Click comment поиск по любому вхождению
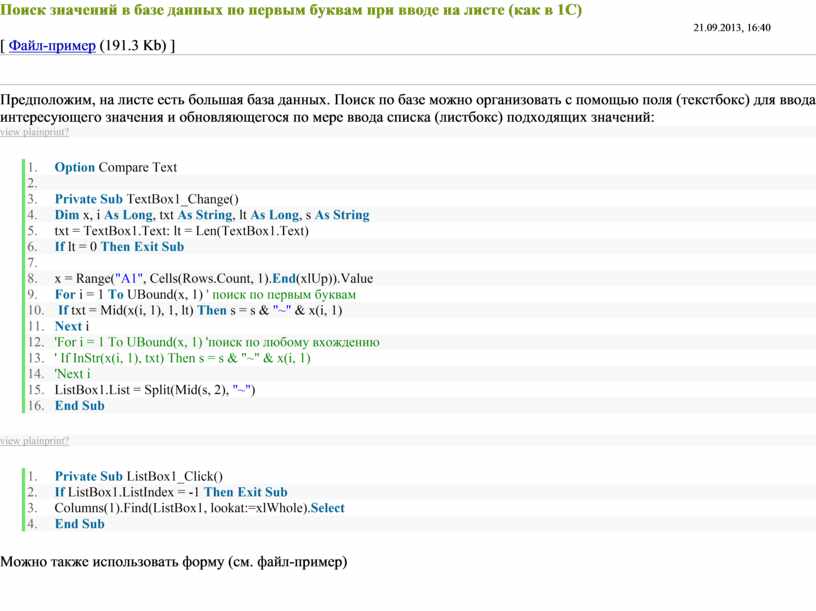Viewport: 816px width, 611px height. (x=292, y=342)
